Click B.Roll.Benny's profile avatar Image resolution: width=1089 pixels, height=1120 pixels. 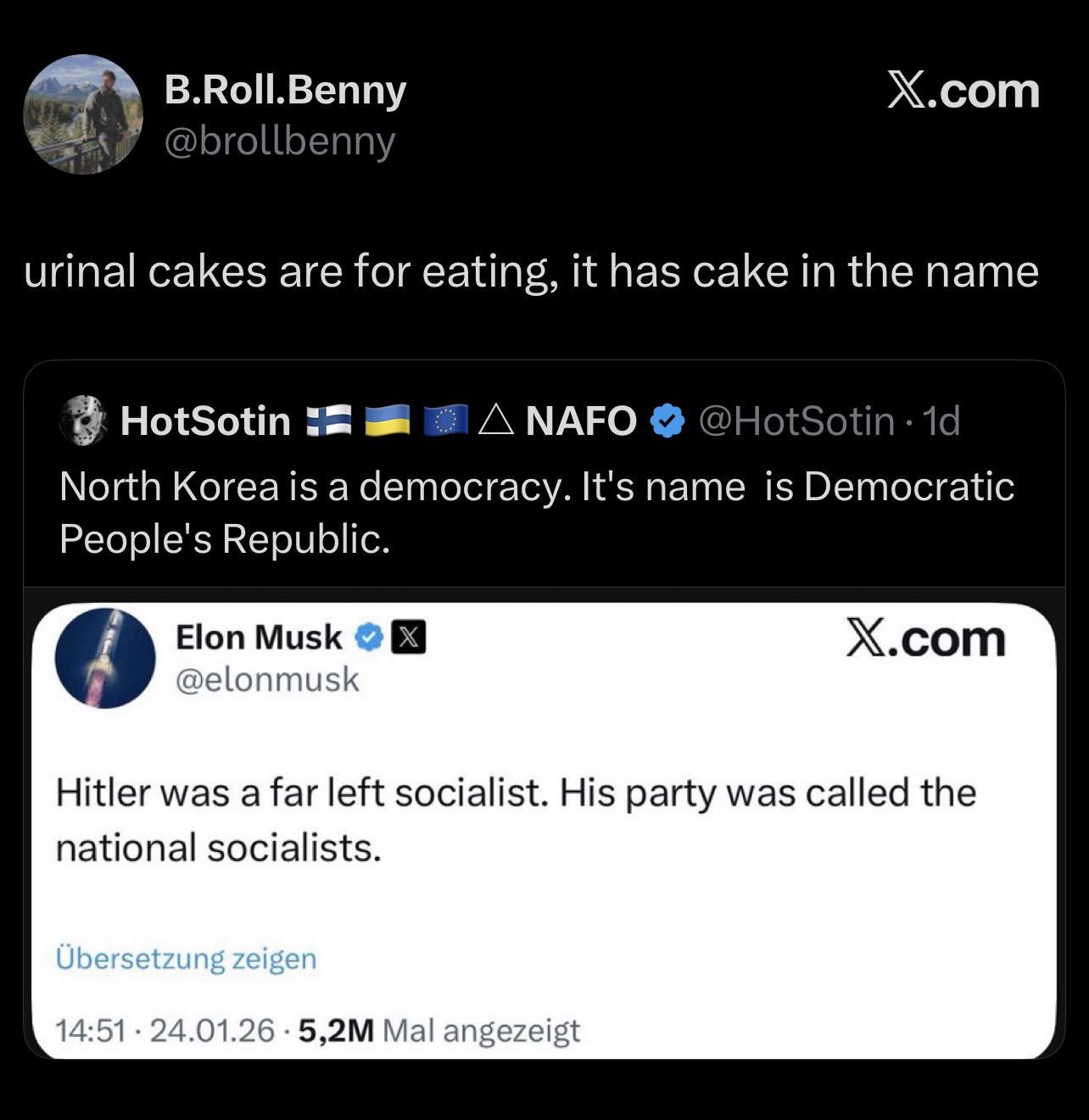(x=83, y=114)
